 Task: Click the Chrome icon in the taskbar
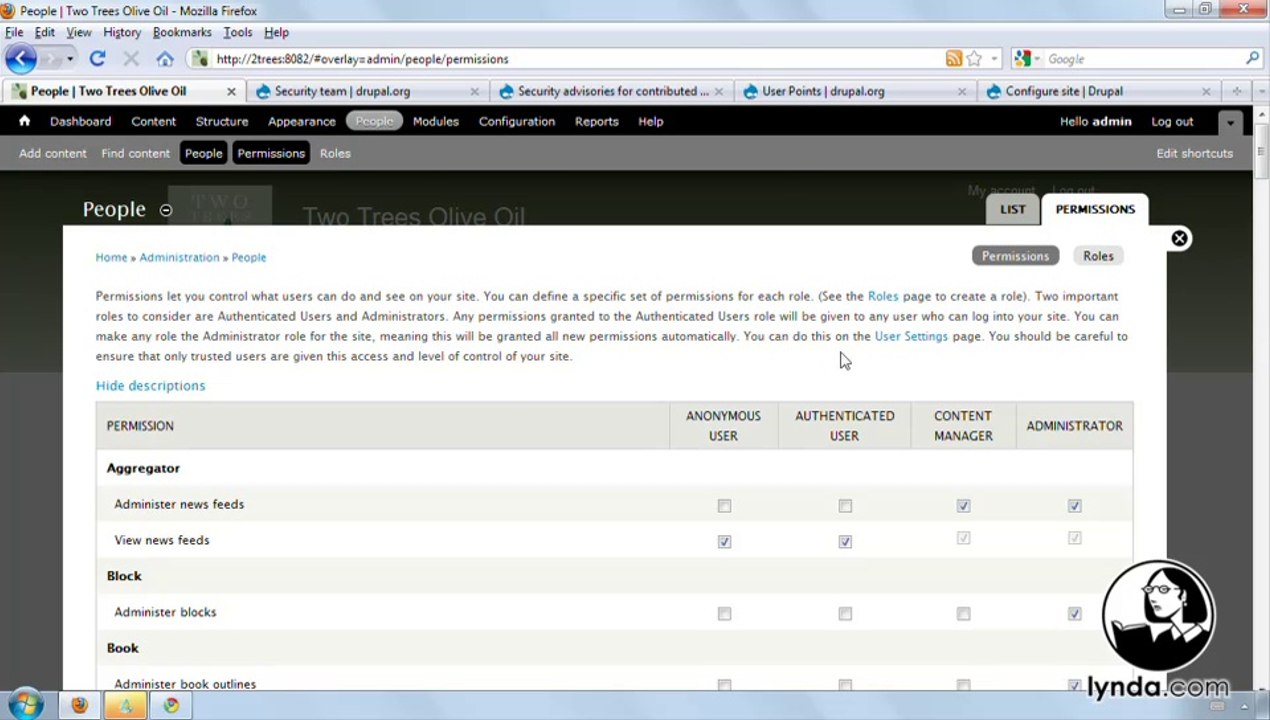171,705
